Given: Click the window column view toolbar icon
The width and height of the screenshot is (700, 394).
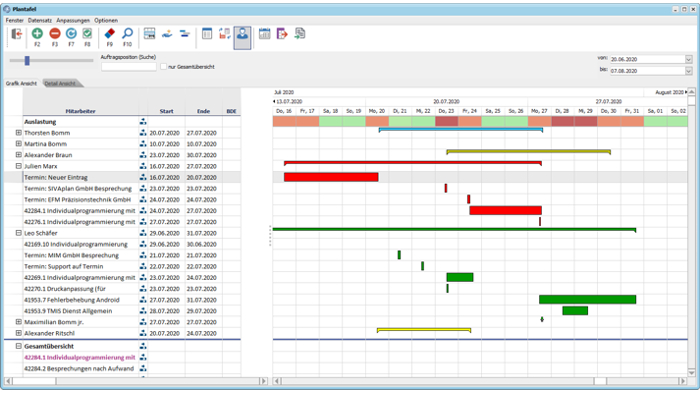Looking at the screenshot, I should click(207, 33).
